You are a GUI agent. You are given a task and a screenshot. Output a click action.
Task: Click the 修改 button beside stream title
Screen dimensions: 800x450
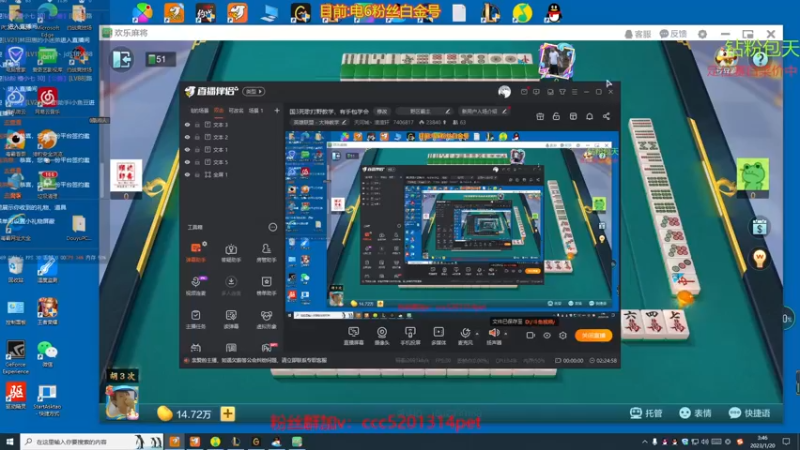(382, 111)
